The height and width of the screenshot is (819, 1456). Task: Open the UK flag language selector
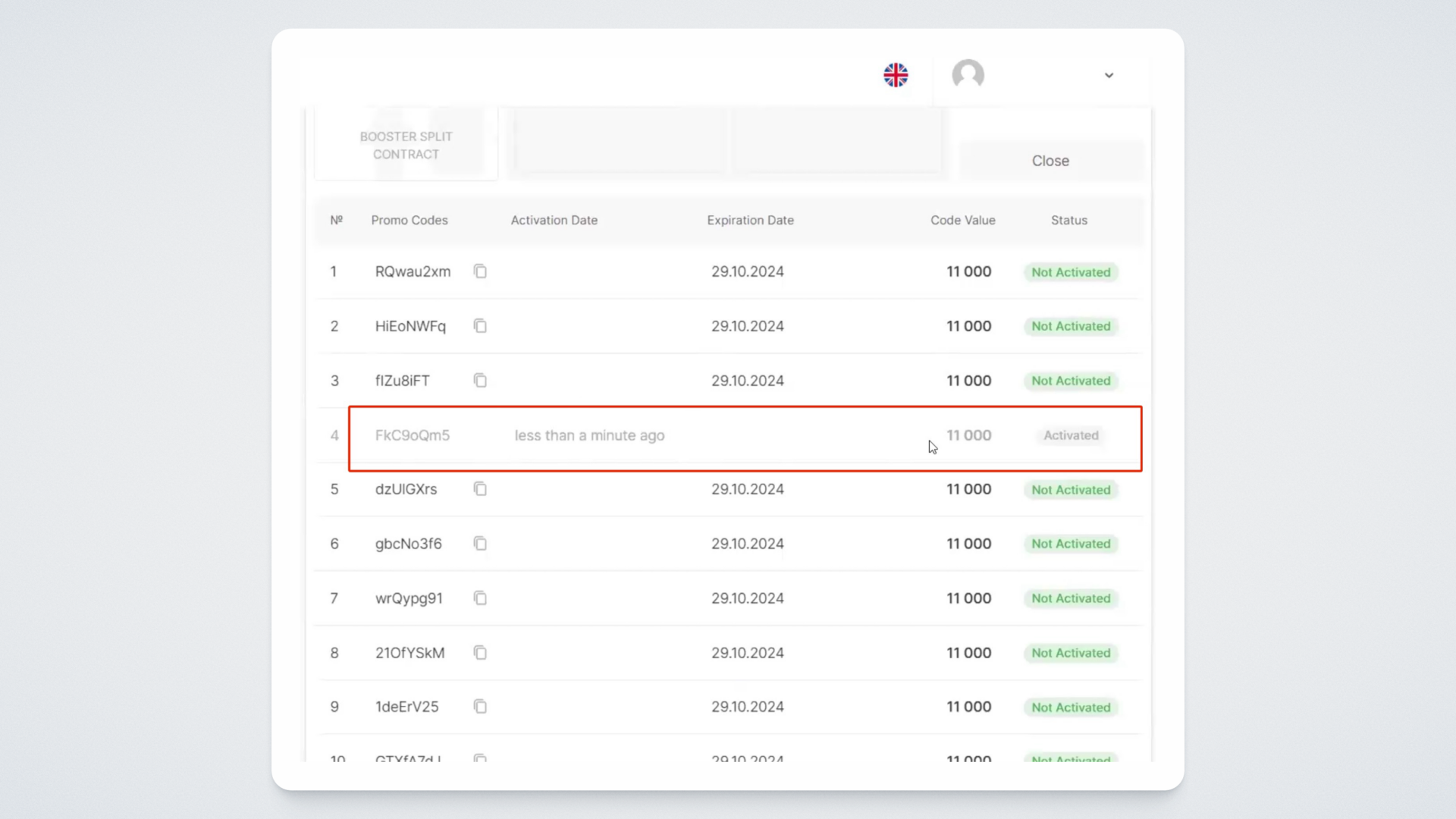[x=896, y=75]
